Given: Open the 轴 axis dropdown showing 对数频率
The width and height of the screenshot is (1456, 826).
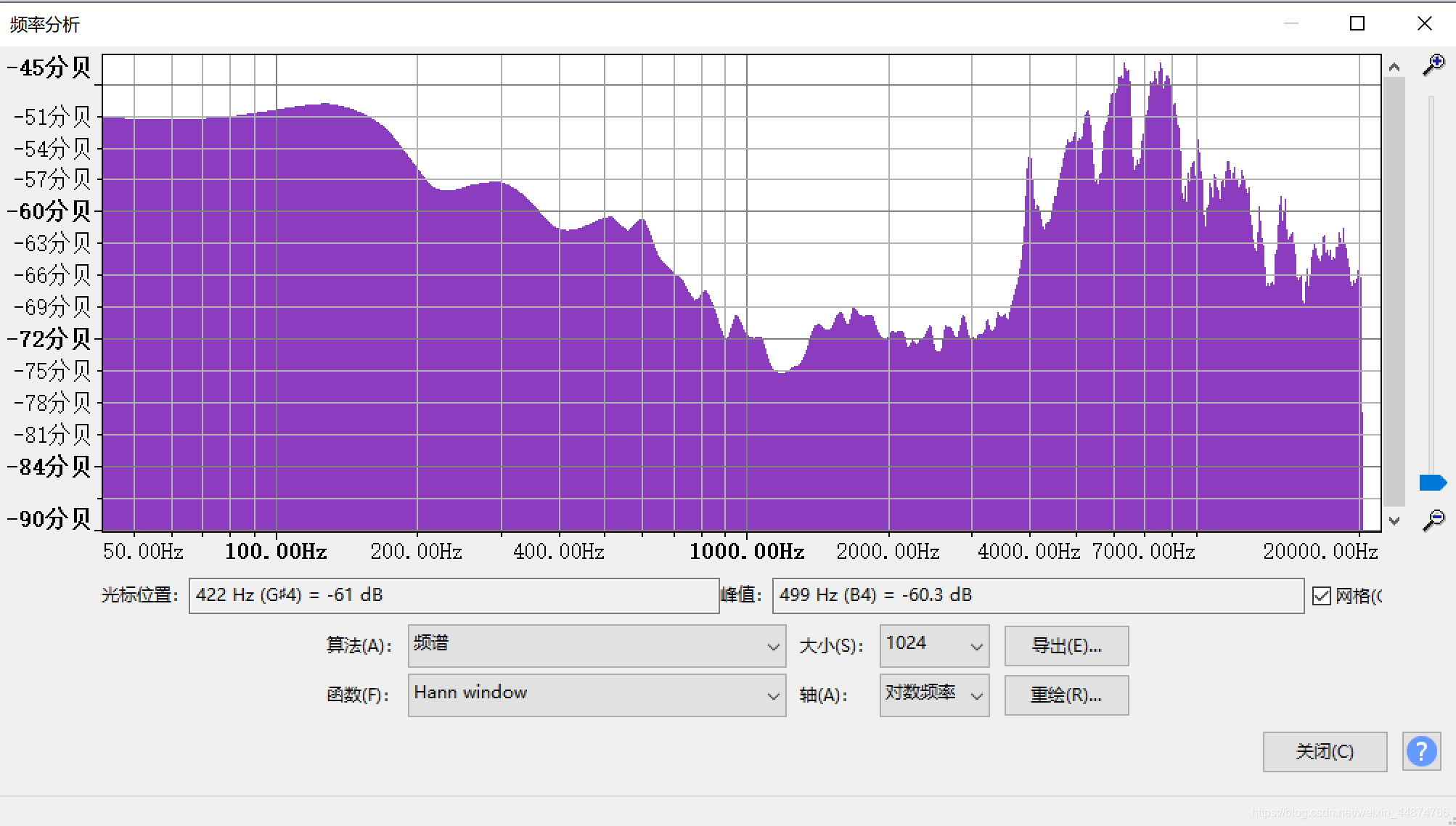Looking at the screenshot, I should coord(934,695).
